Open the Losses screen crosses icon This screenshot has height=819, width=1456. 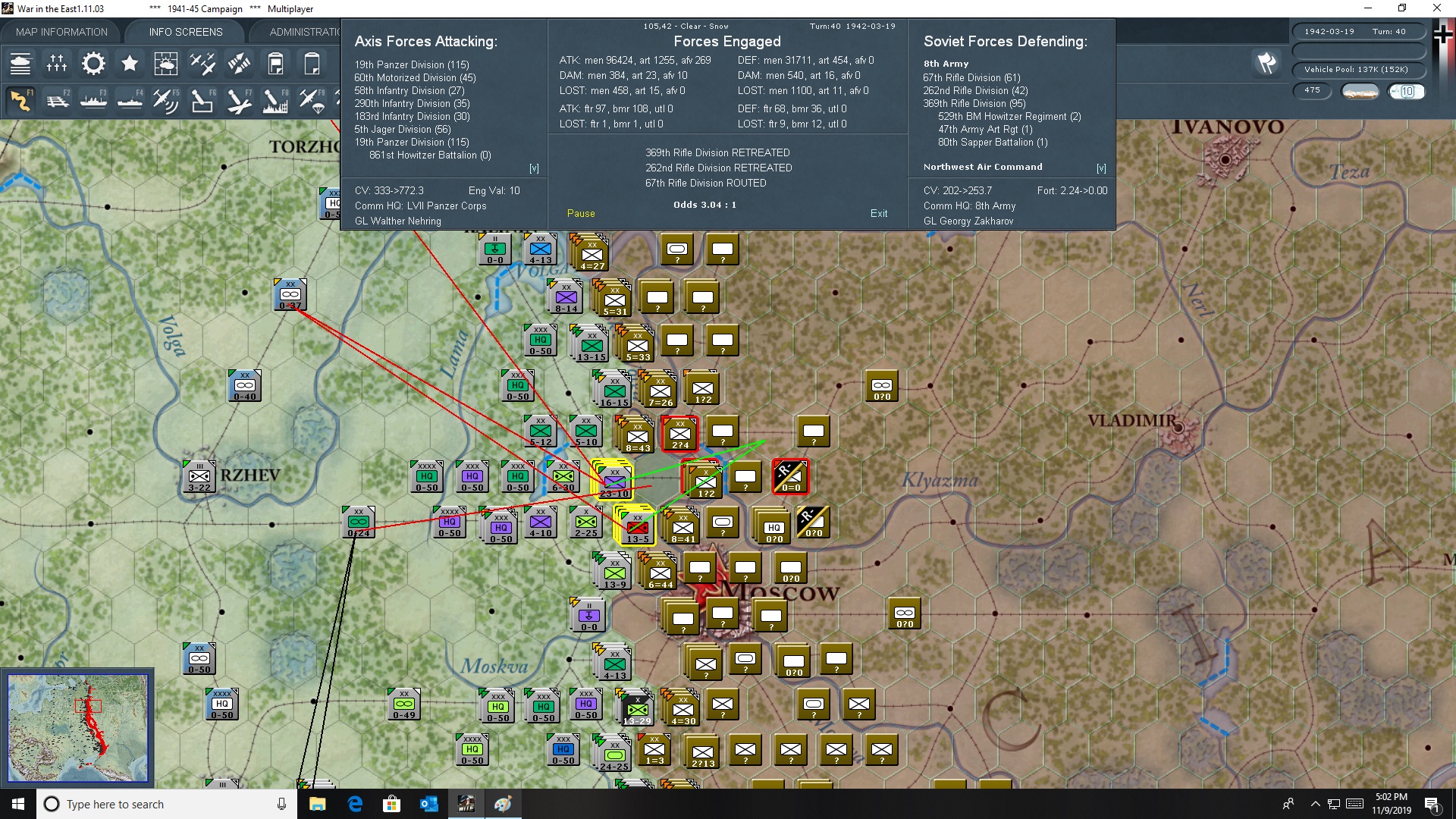click(57, 64)
